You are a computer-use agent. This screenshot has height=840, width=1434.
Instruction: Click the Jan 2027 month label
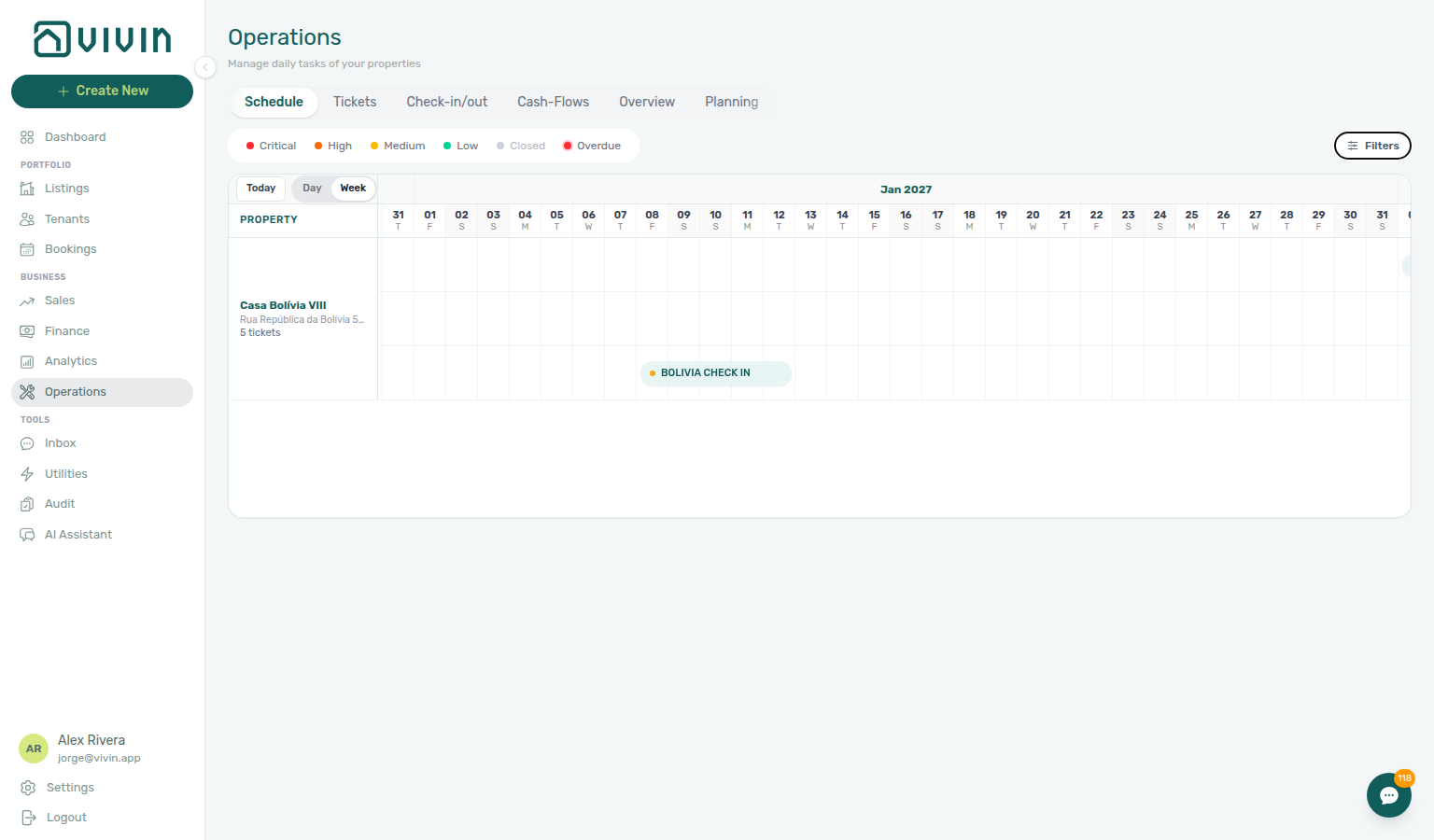click(x=906, y=189)
